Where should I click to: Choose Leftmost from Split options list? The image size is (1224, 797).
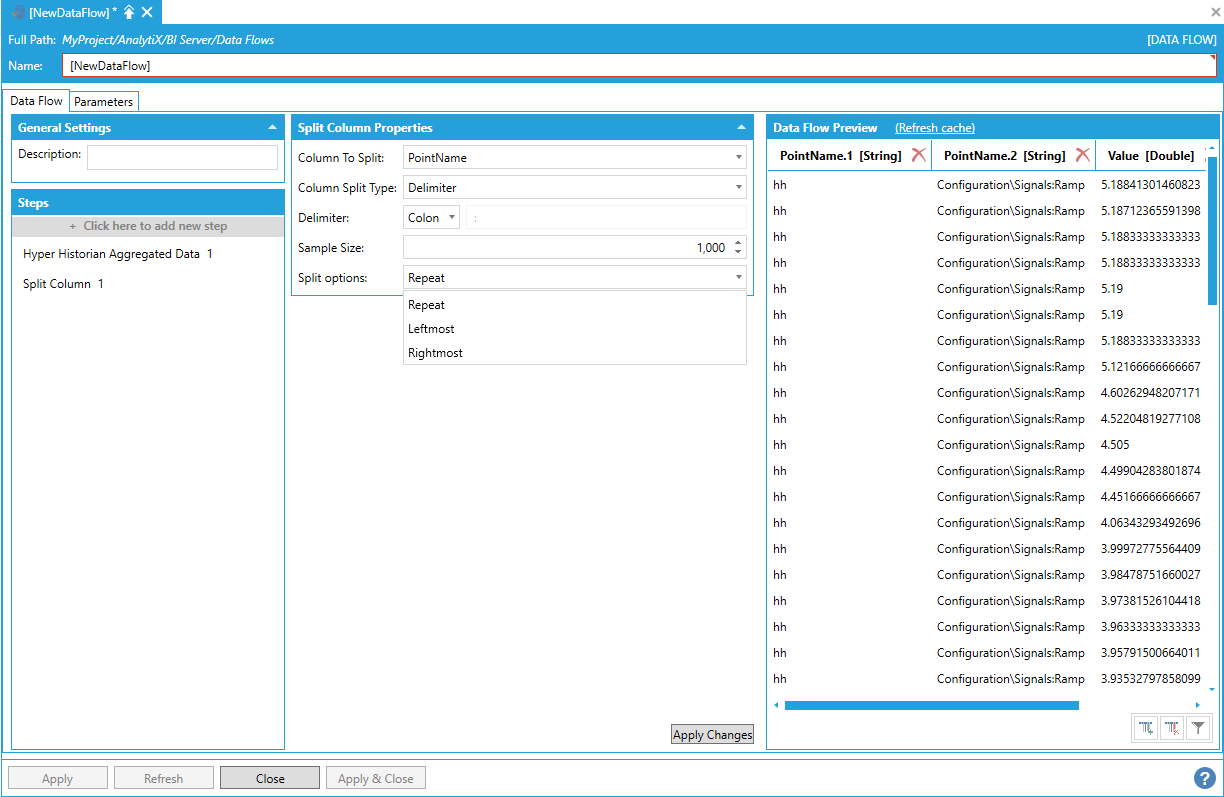pos(431,329)
